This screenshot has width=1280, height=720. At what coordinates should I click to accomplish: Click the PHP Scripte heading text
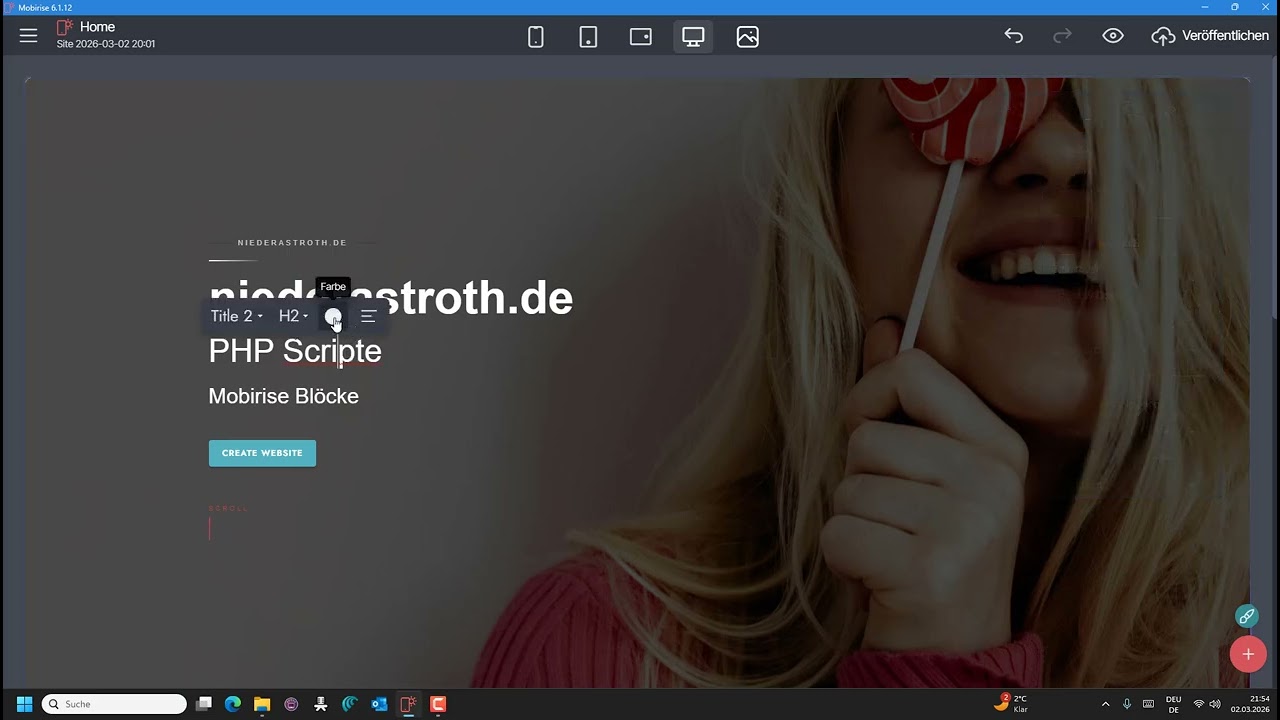click(295, 351)
